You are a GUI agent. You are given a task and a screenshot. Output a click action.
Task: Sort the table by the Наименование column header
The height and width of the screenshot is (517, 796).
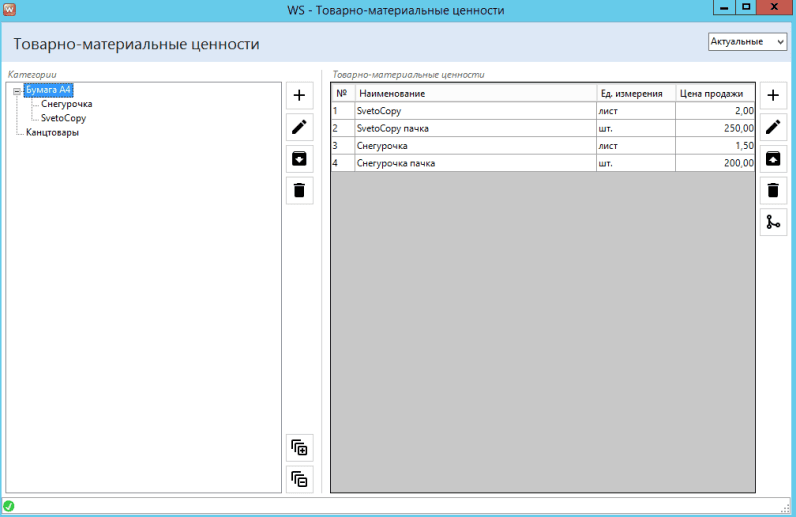(475, 93)
